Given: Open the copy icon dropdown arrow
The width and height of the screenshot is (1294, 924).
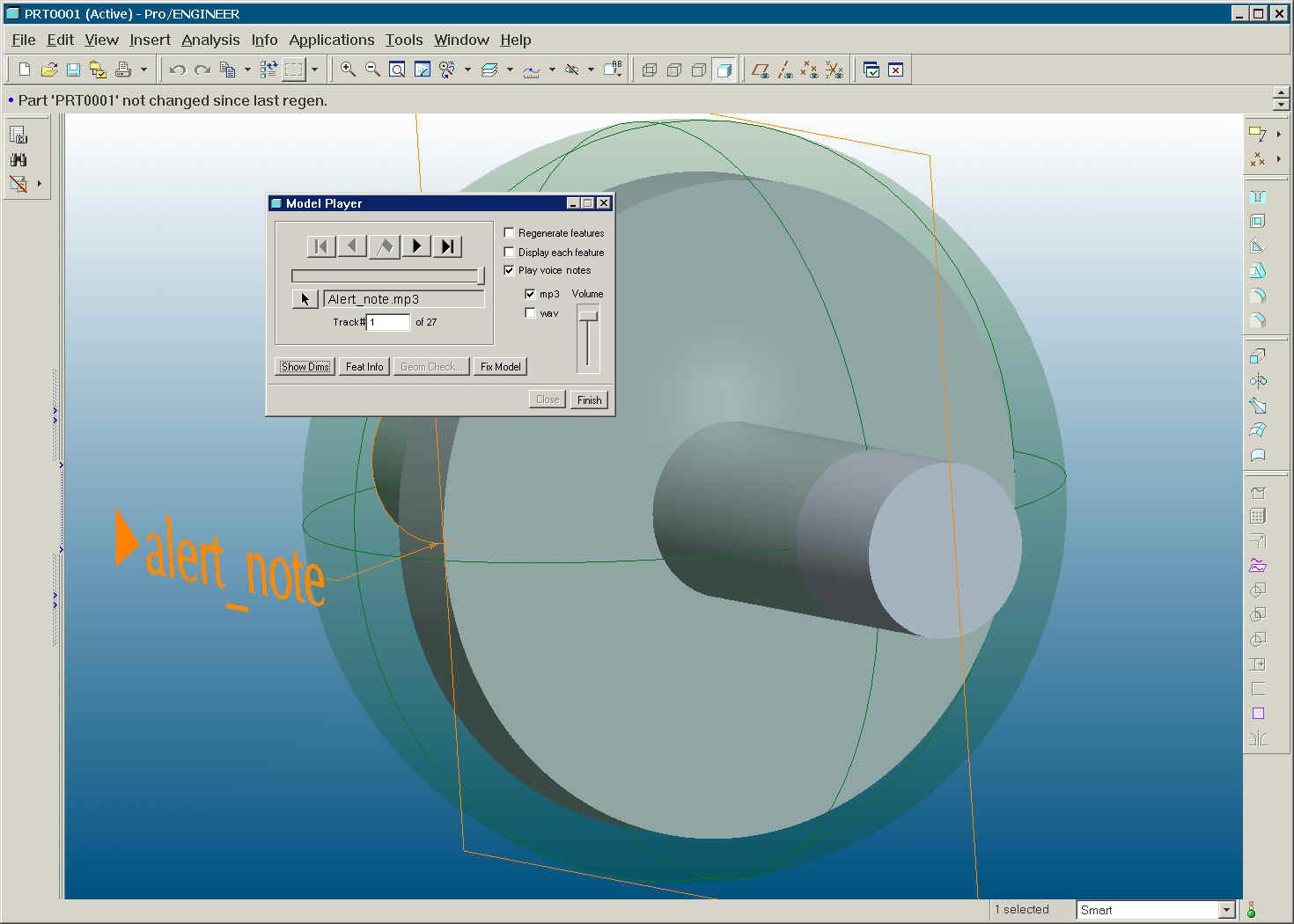Looking at the screenshot, I should 247,70.
